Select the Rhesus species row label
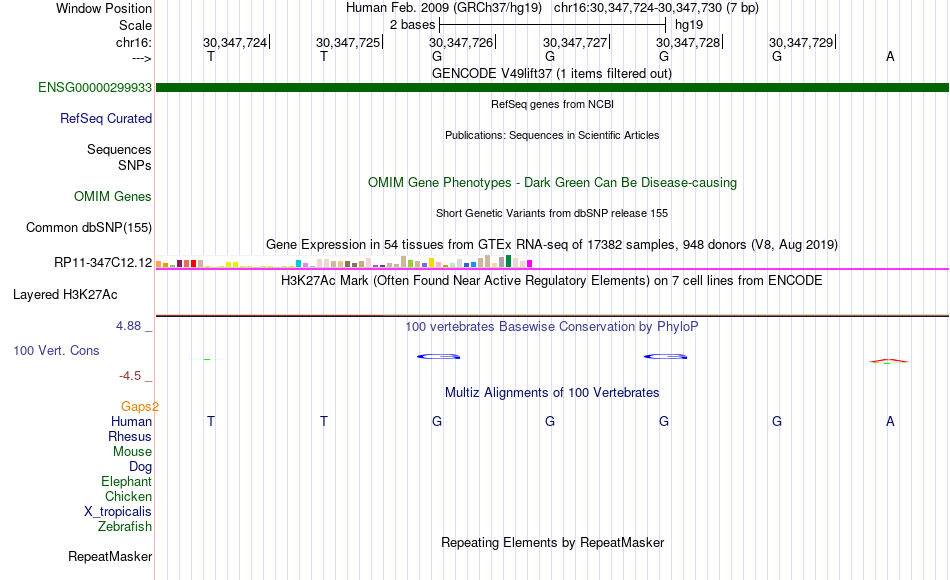This screenshot has height=580, width=950. tap(130, 436)
